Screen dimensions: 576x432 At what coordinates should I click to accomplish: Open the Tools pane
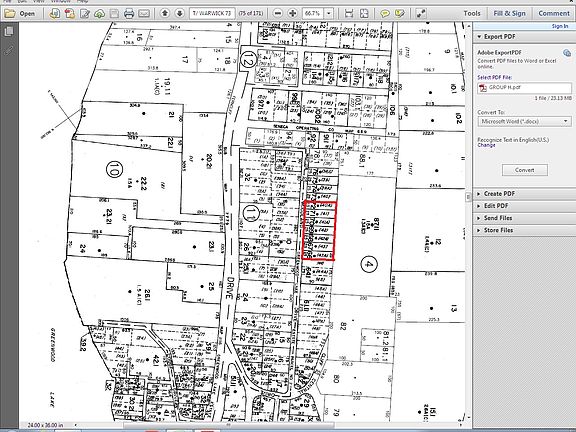point(472,13)
